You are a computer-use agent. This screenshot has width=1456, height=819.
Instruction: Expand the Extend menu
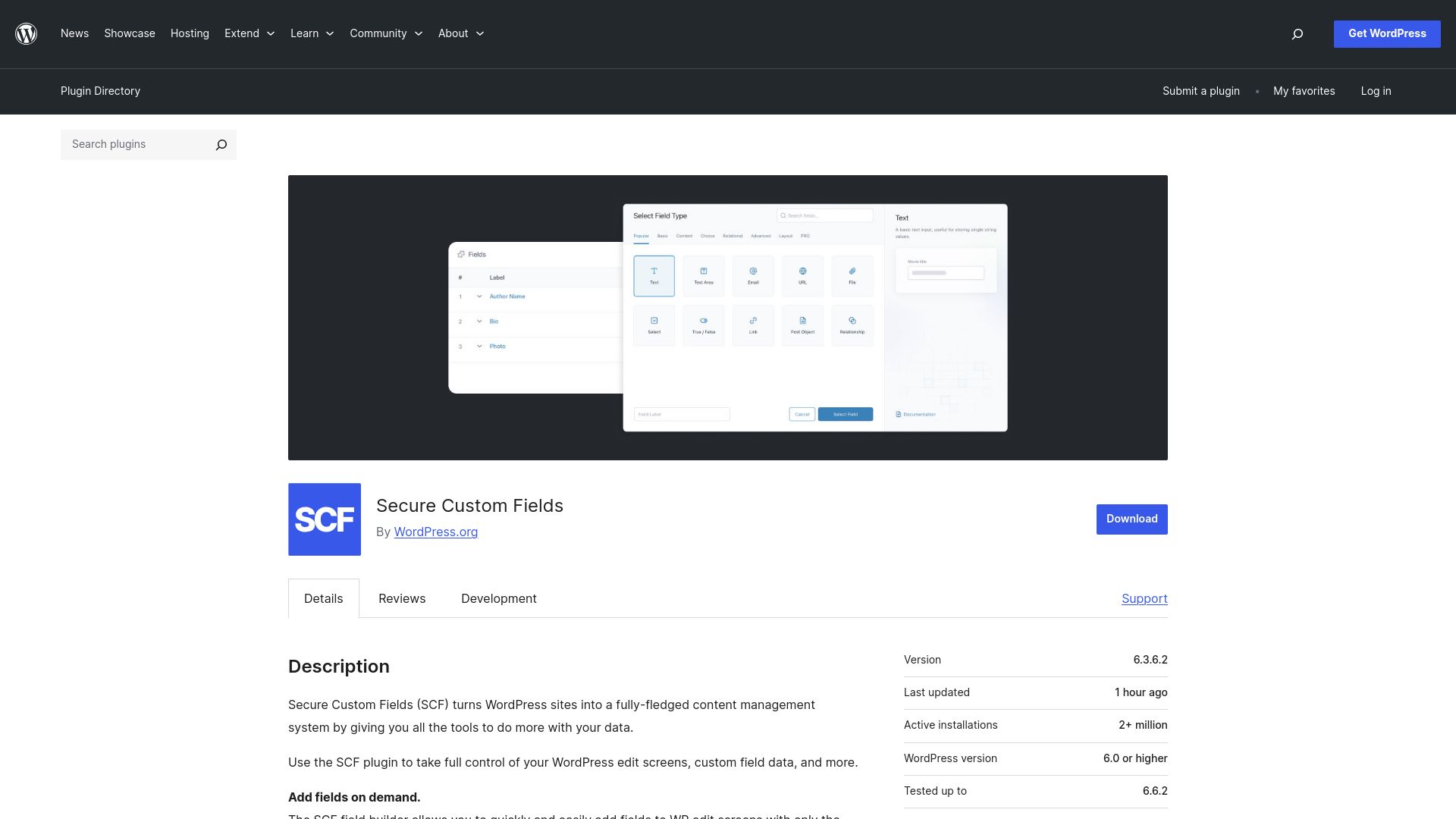coord(249,33)
